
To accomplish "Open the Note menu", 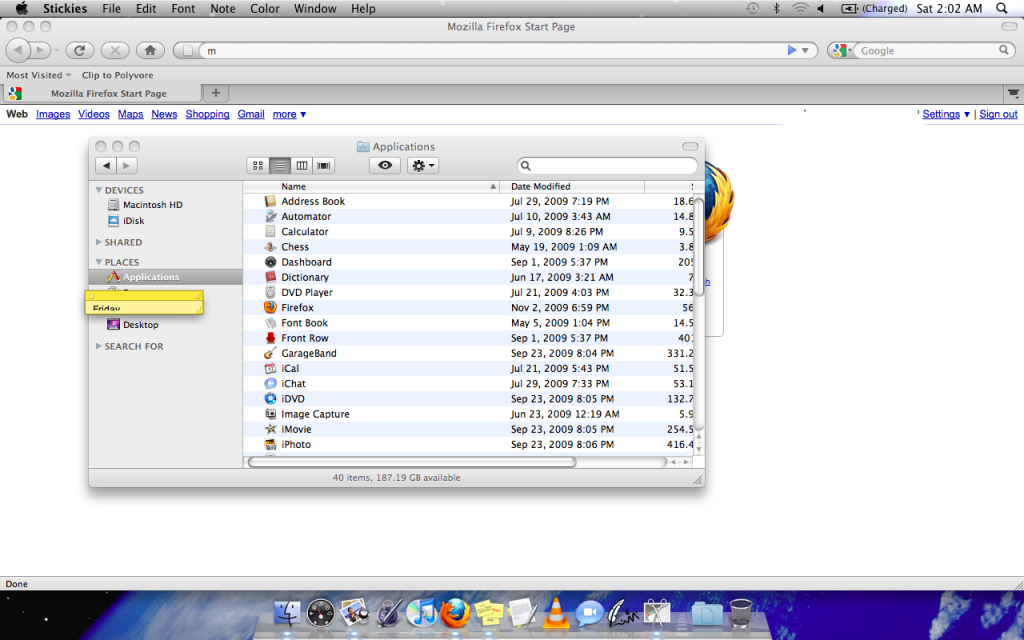I will pos(223,8).
